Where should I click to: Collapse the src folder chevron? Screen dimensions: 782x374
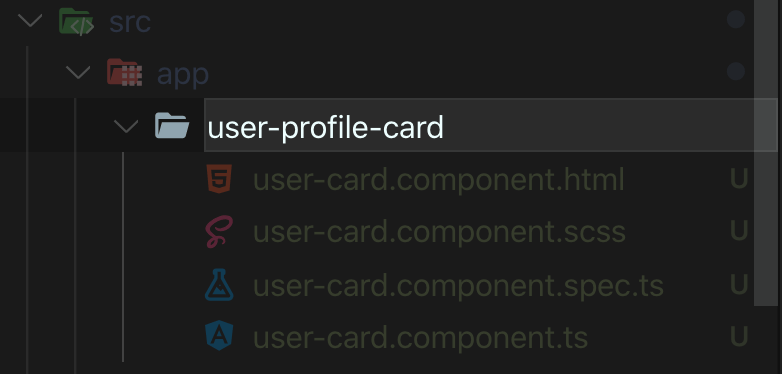pyautogui.click(x=30, y=21)
